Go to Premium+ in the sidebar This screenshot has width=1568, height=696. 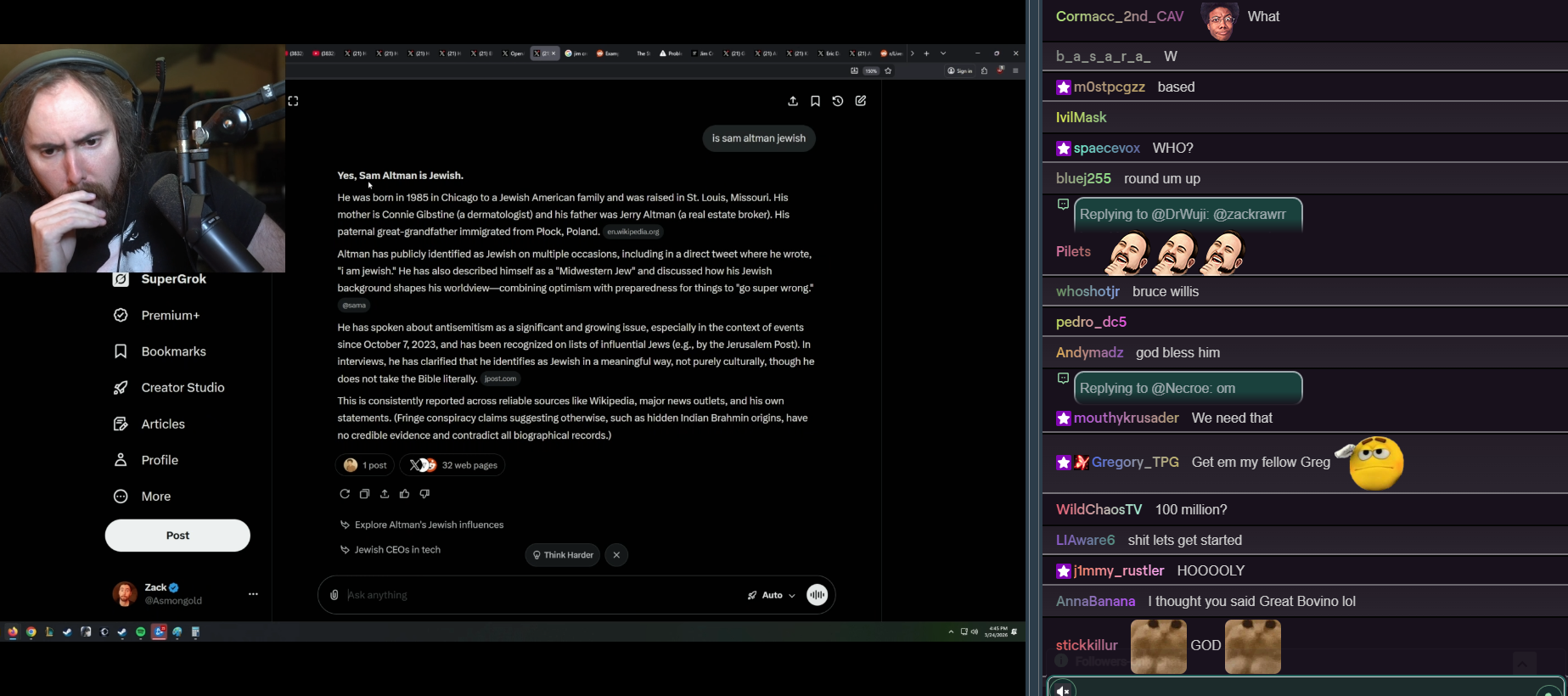point(157,315)
